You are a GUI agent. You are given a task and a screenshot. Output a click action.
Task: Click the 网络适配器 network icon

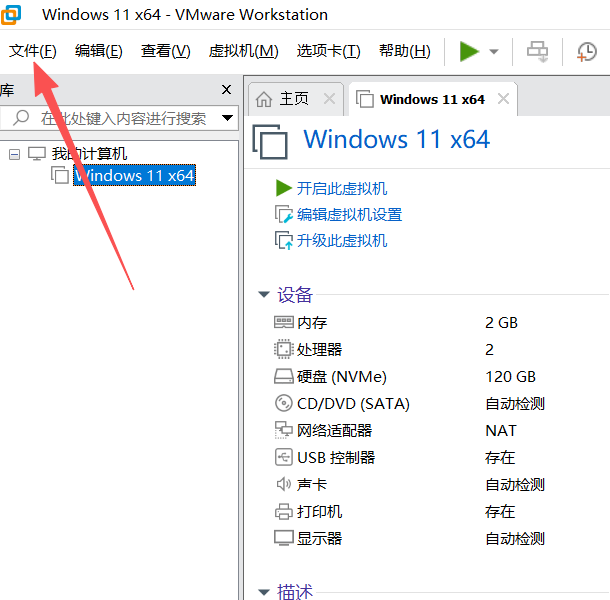click(284, 430)
